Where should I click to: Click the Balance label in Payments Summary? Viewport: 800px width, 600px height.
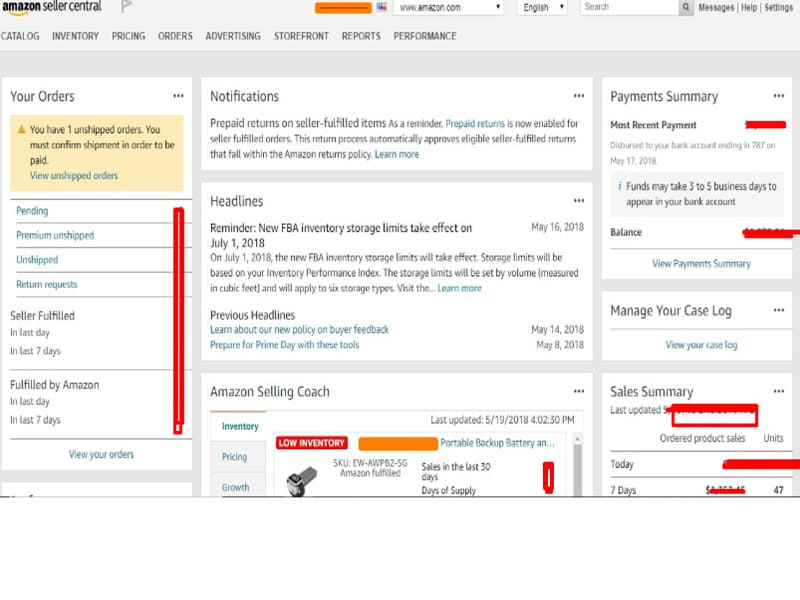click(x=626, y=232)
